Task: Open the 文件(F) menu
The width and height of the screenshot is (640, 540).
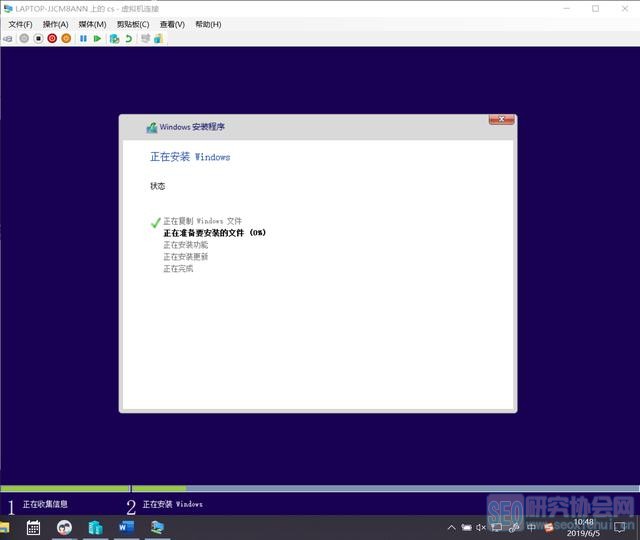Action: (20, 24)
